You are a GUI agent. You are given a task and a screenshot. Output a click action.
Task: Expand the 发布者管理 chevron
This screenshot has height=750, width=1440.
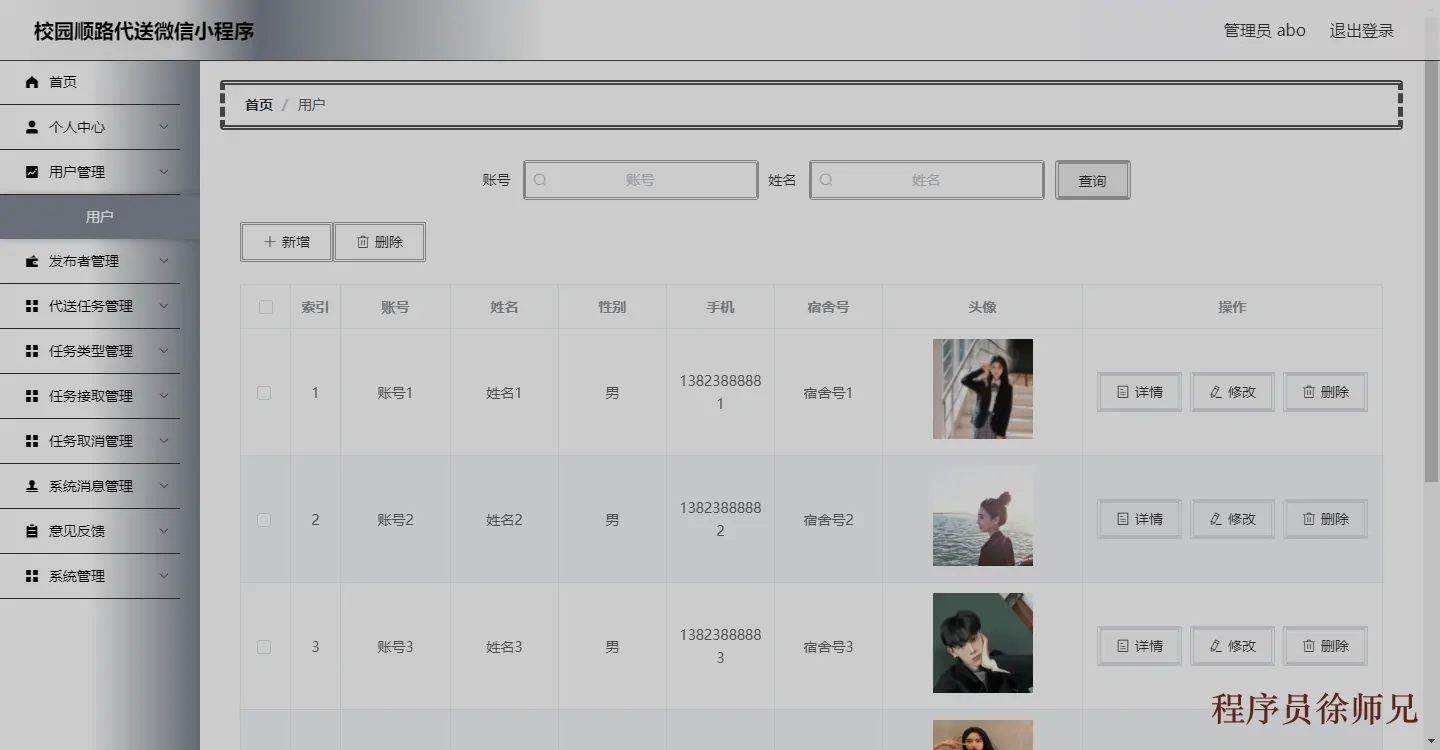[x=164, y=261]
